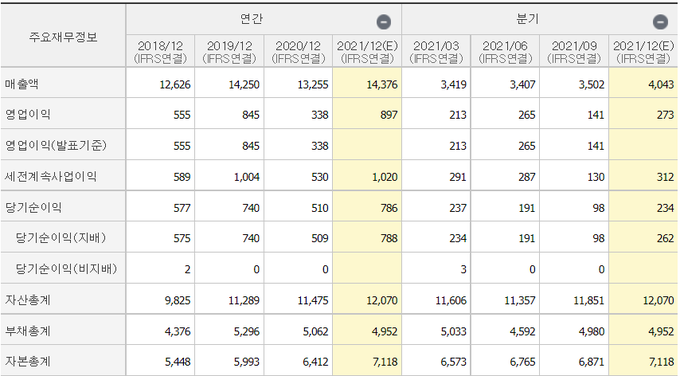This screenshot has height=376, width=680.
Task: Expand the 당기순이익 row label
Action: [33, 207]
